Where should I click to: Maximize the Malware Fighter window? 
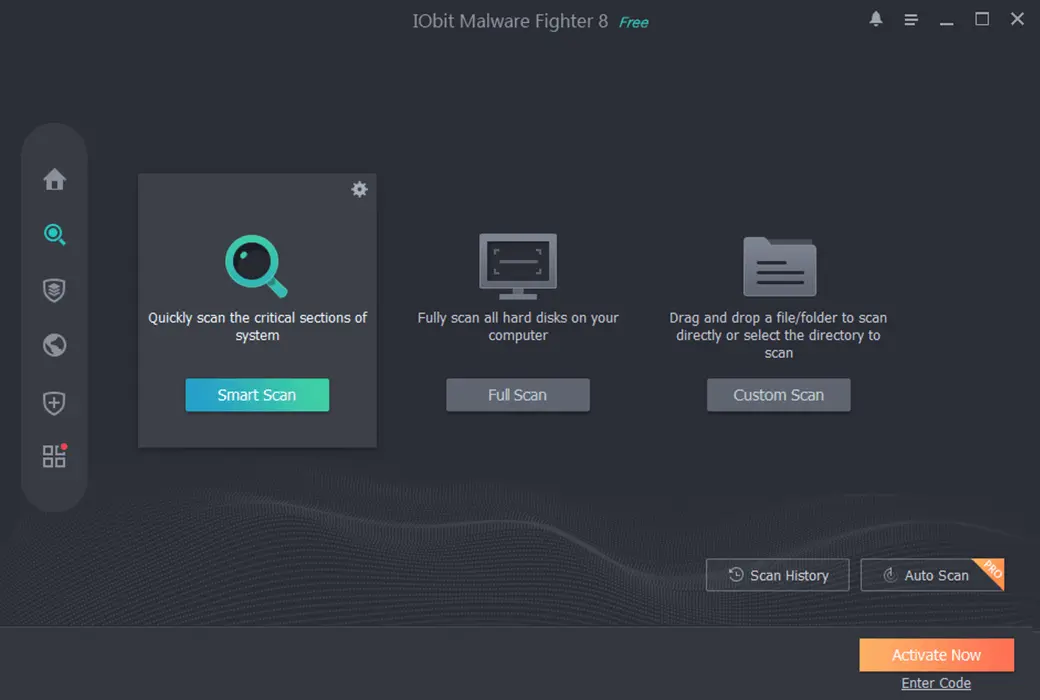tap(982, 19)
